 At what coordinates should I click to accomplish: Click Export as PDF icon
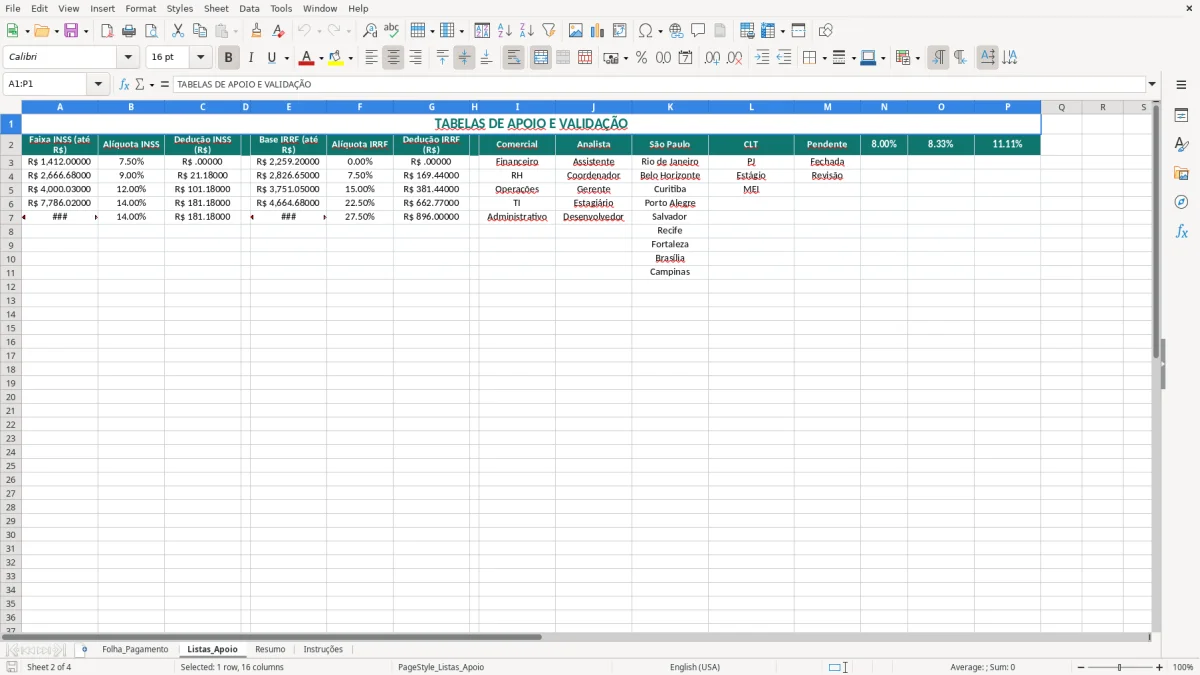click(x=107, y=31)
